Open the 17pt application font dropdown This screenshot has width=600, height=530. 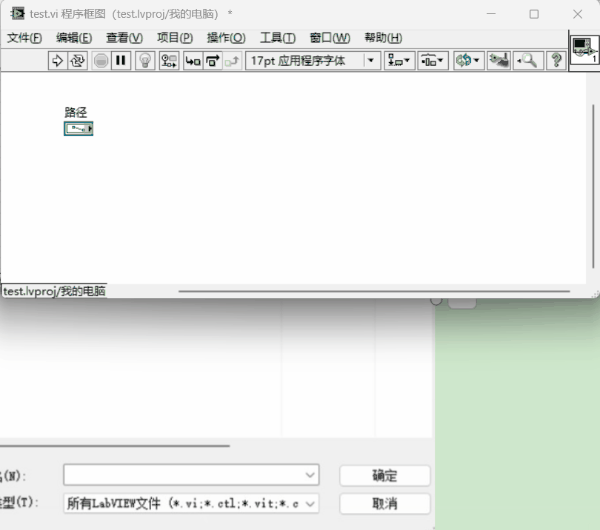[313, 60]
